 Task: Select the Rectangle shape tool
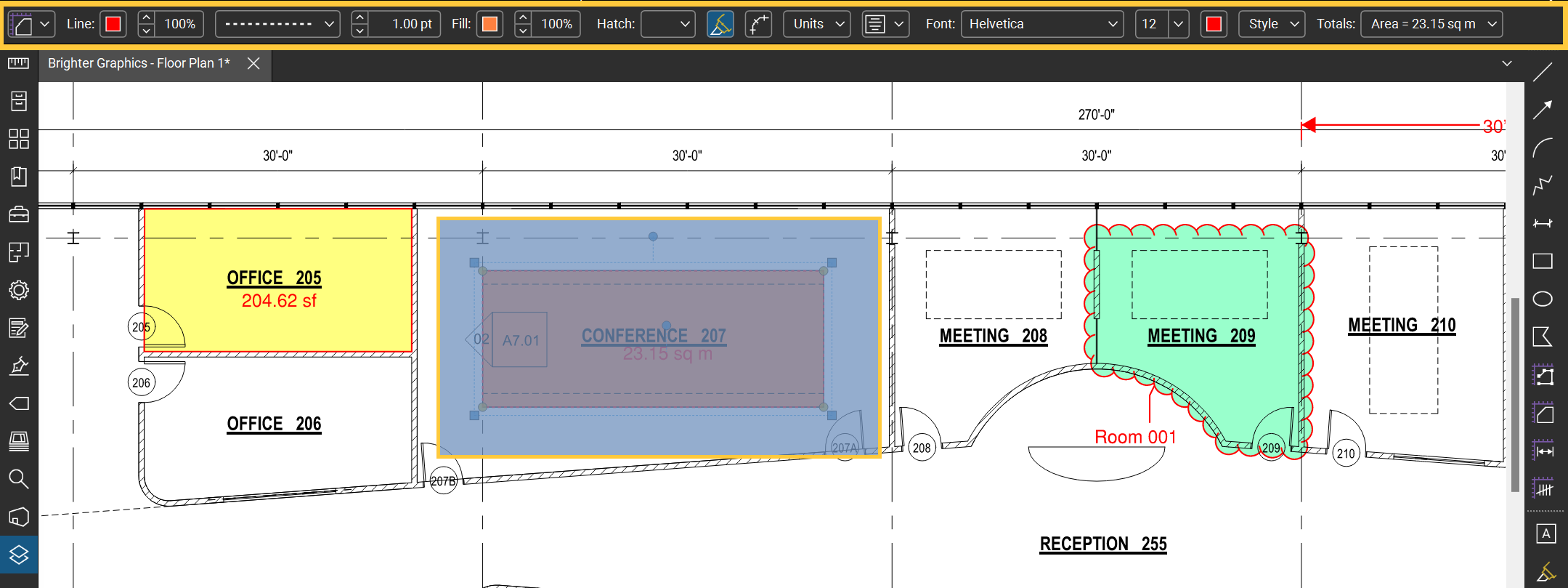pos(1543,261)
